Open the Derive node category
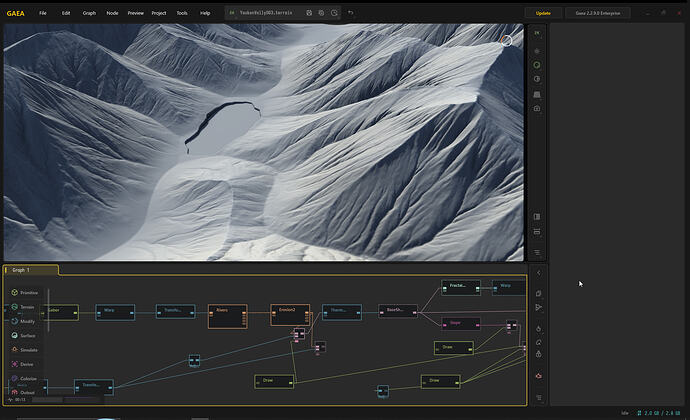The height and width of the screenshot is (420, 690). (22, 364)
